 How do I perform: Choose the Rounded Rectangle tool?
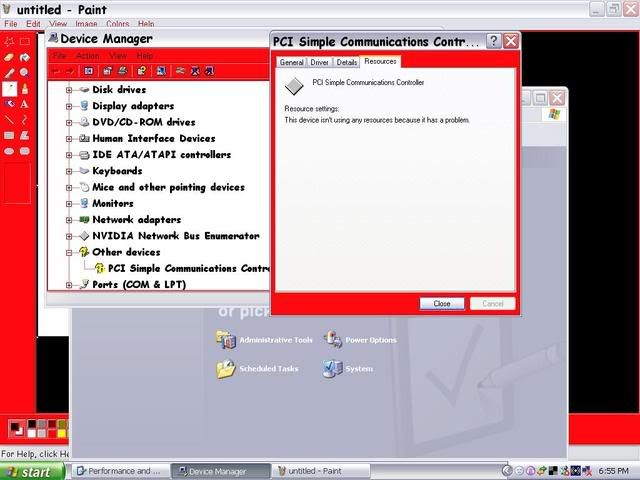pos(24,151)
